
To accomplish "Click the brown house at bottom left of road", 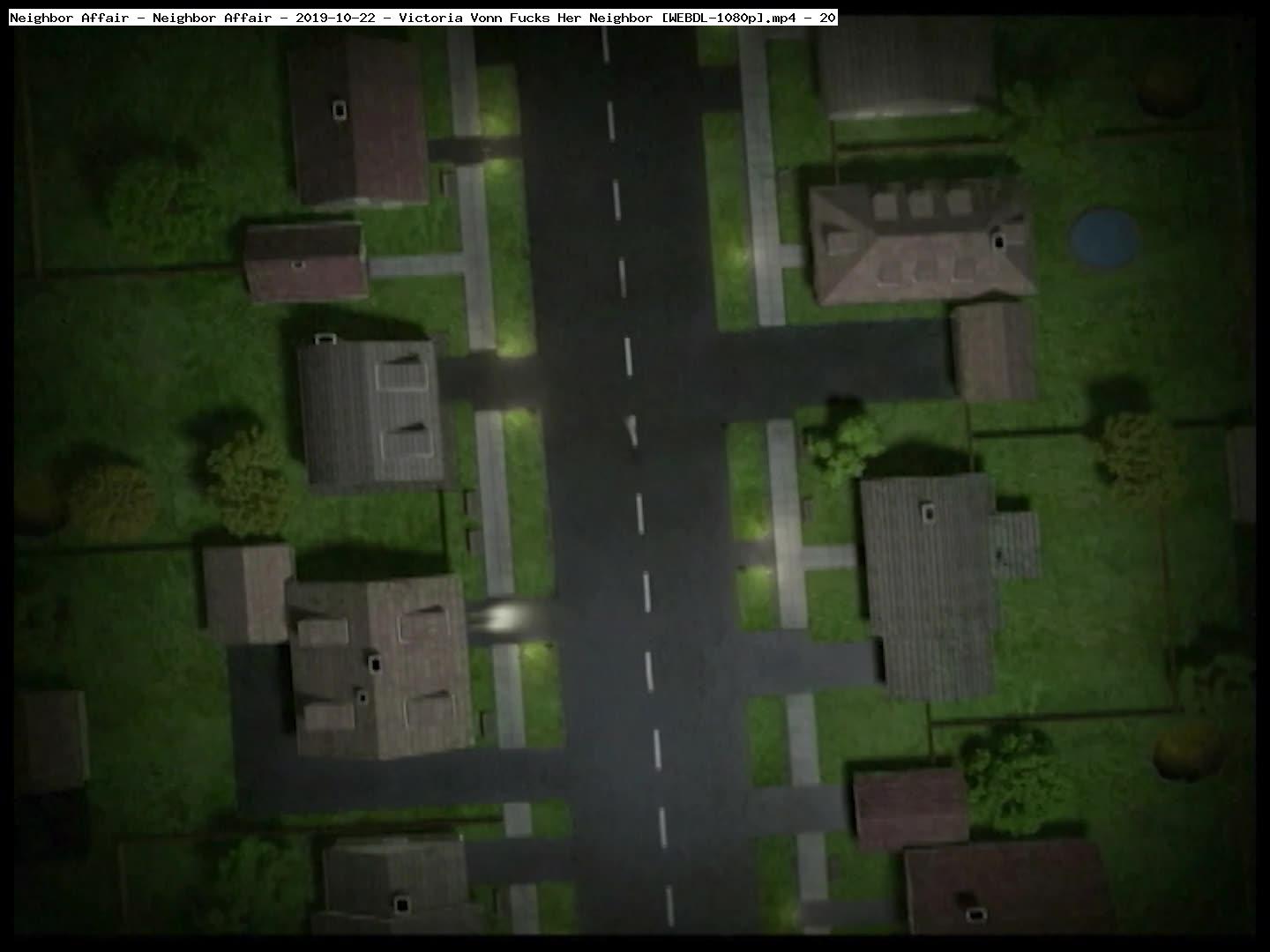I will point(379,666).
